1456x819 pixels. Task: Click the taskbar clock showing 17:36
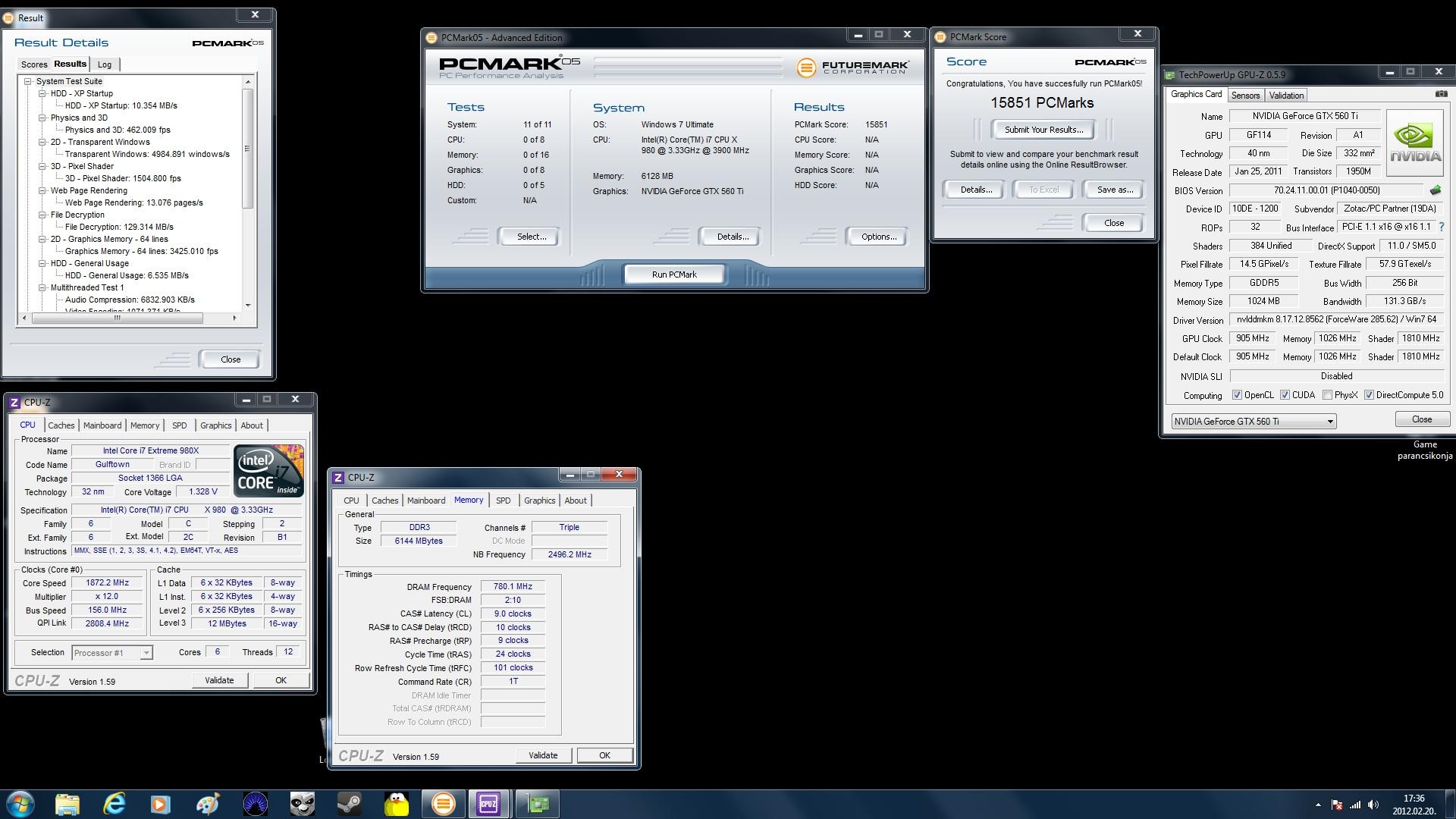[1414, 805]
